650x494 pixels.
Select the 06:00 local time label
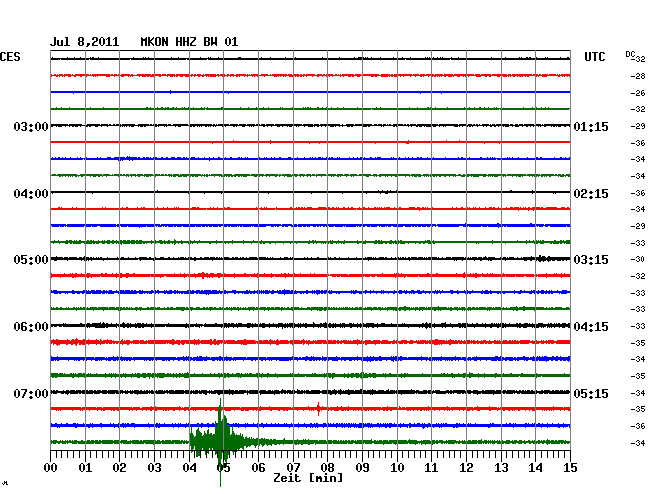tap(31, 327)
